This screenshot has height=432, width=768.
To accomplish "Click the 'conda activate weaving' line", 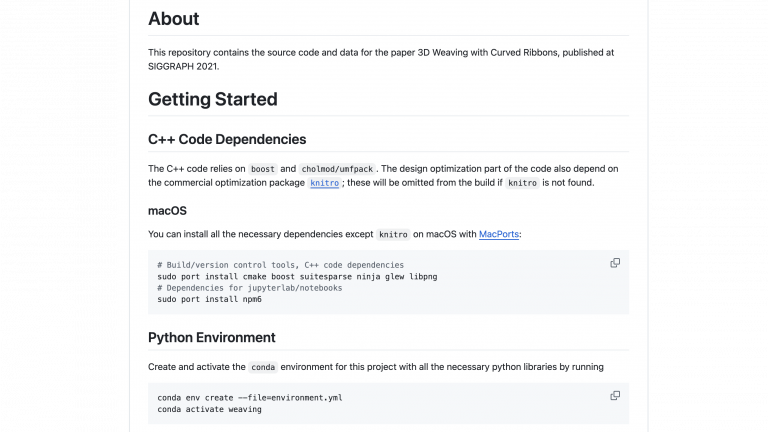I will pyautogui.click(x=209, y=408).
